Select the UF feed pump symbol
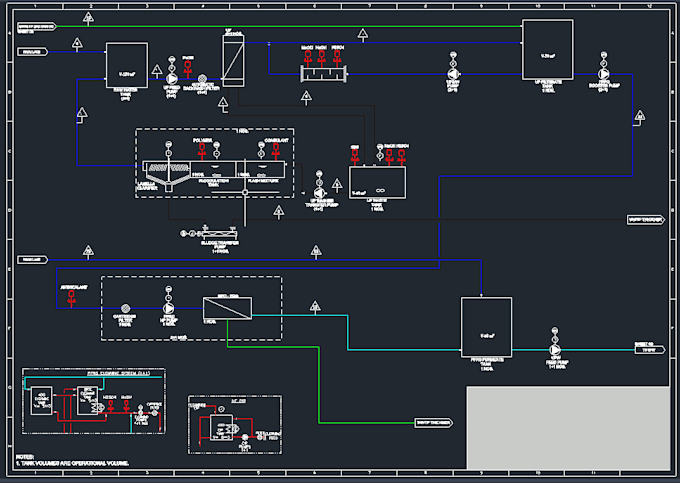 (172, 79)
